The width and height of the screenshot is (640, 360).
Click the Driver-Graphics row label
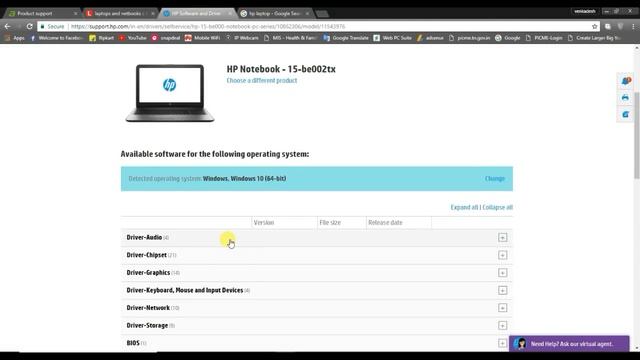(148, 272)
